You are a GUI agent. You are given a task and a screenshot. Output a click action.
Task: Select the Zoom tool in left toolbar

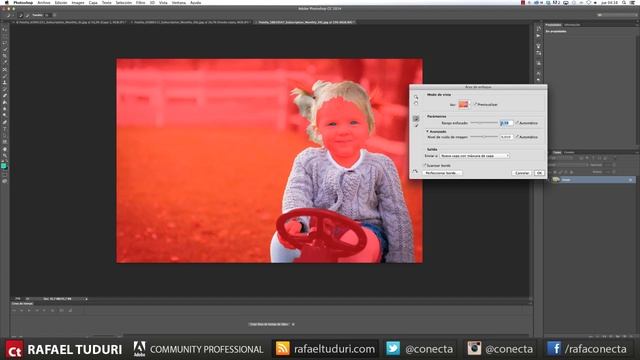tap(4, 155)
